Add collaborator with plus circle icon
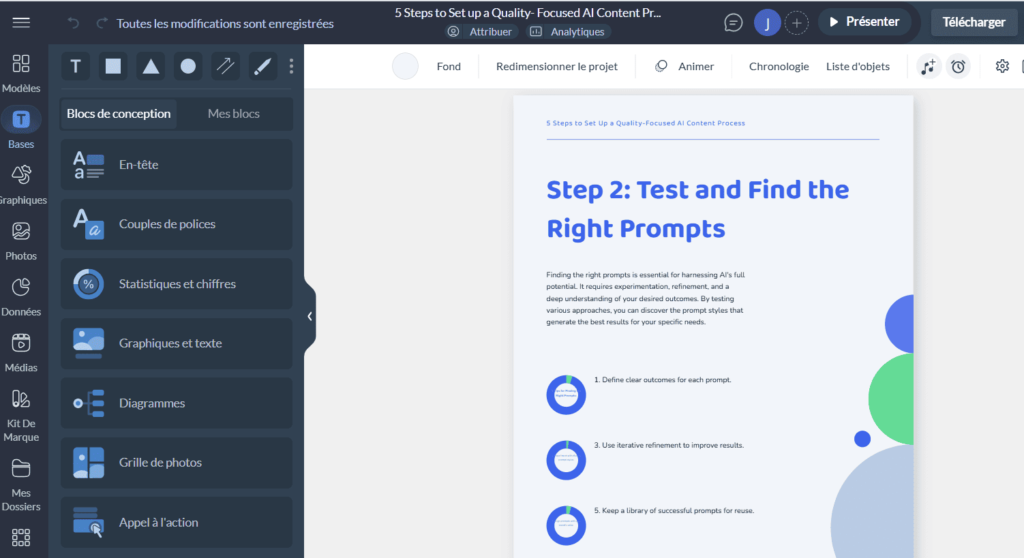 (796, 23)
